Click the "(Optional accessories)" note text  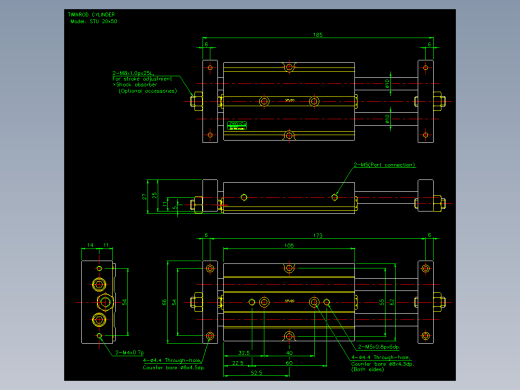(x=148, y=91)
